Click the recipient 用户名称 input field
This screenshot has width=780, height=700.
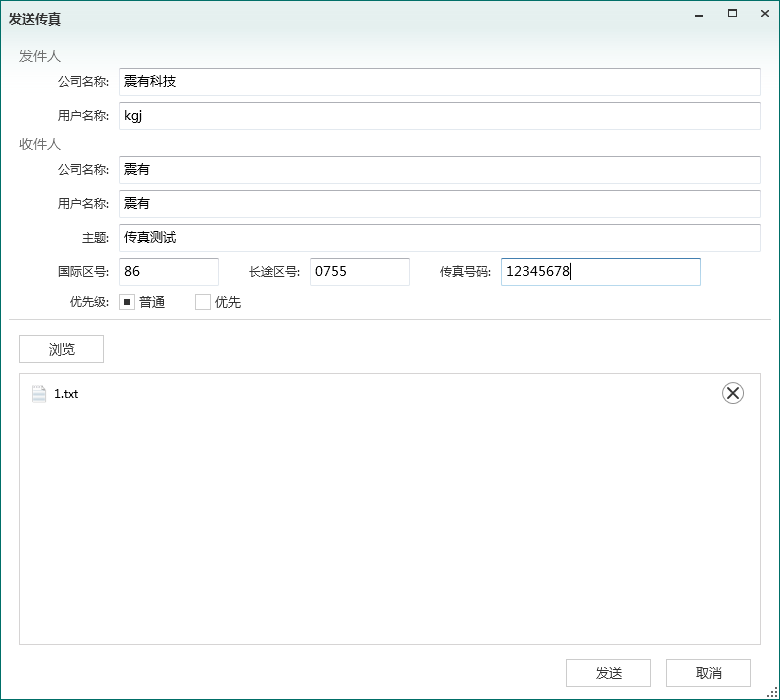[x=439, y=204]
